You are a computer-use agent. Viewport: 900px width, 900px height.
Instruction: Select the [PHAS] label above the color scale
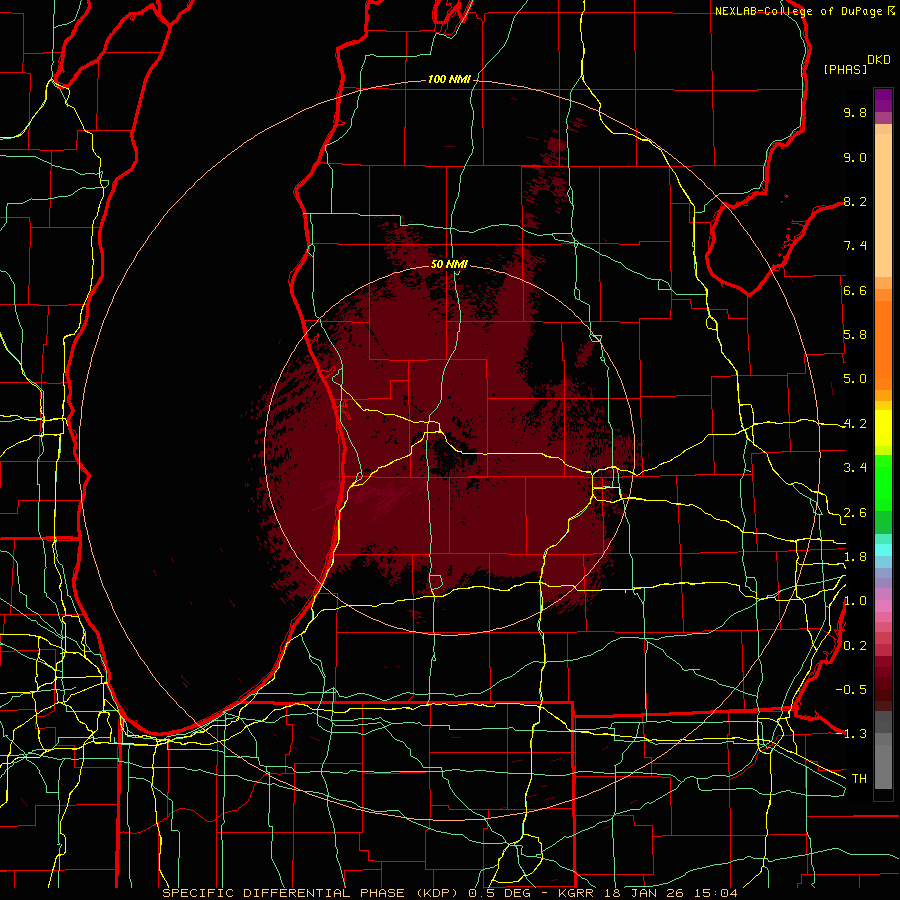(845, 69)
